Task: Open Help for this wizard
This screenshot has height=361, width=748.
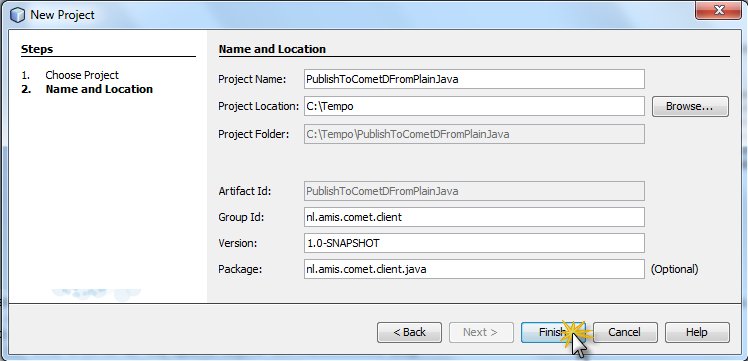Action: tap(697, 332)
